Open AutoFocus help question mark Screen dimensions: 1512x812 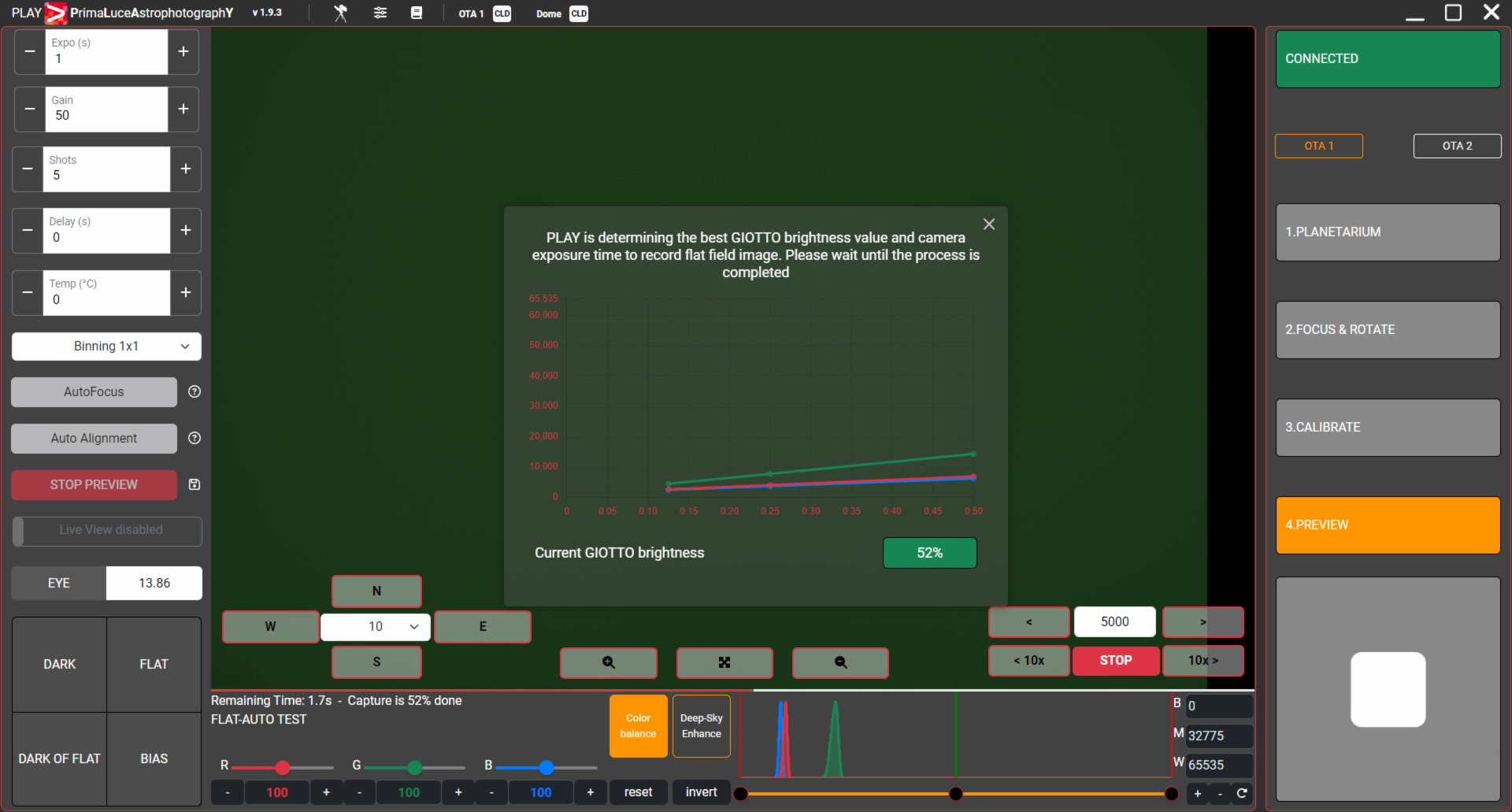pyautogui.click(x=195, y=391)
